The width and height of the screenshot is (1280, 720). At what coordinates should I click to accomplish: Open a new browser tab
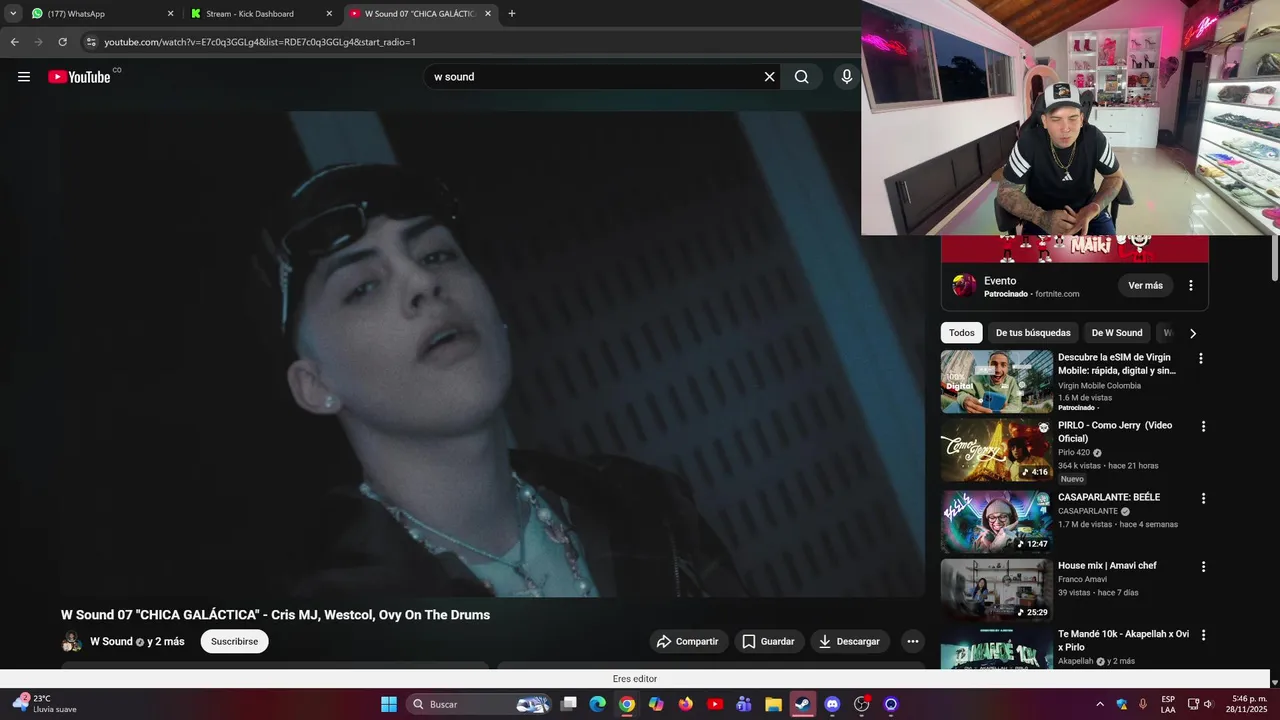[x=512, y=14]
